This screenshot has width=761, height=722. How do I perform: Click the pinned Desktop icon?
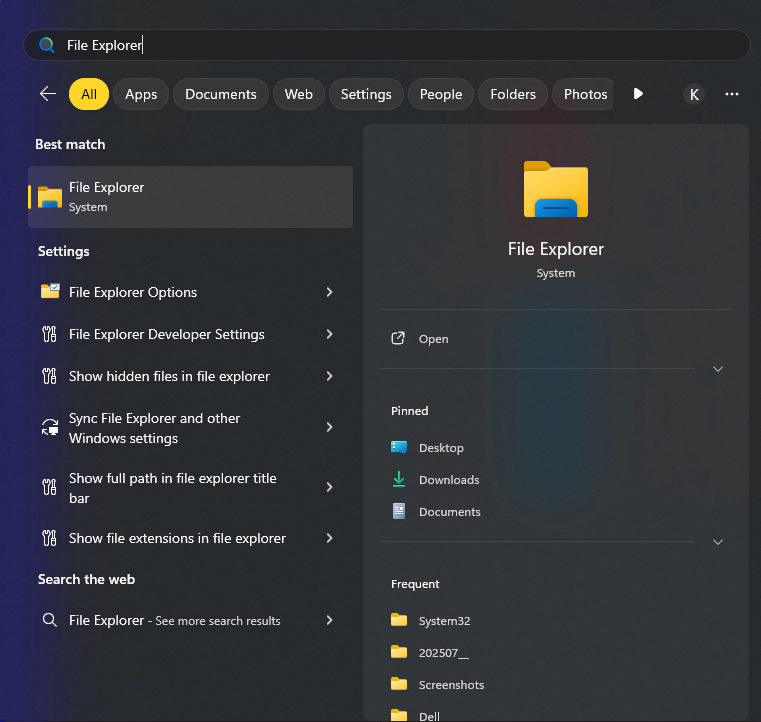(399, 447)
